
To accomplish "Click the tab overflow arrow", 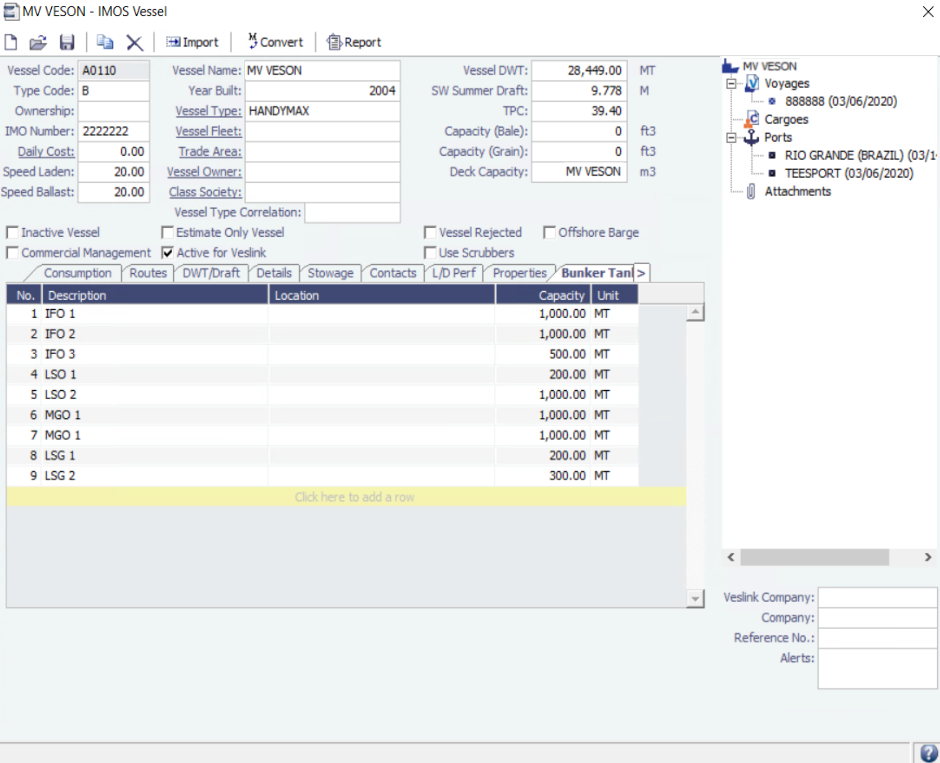I will (x=641, y=272).
